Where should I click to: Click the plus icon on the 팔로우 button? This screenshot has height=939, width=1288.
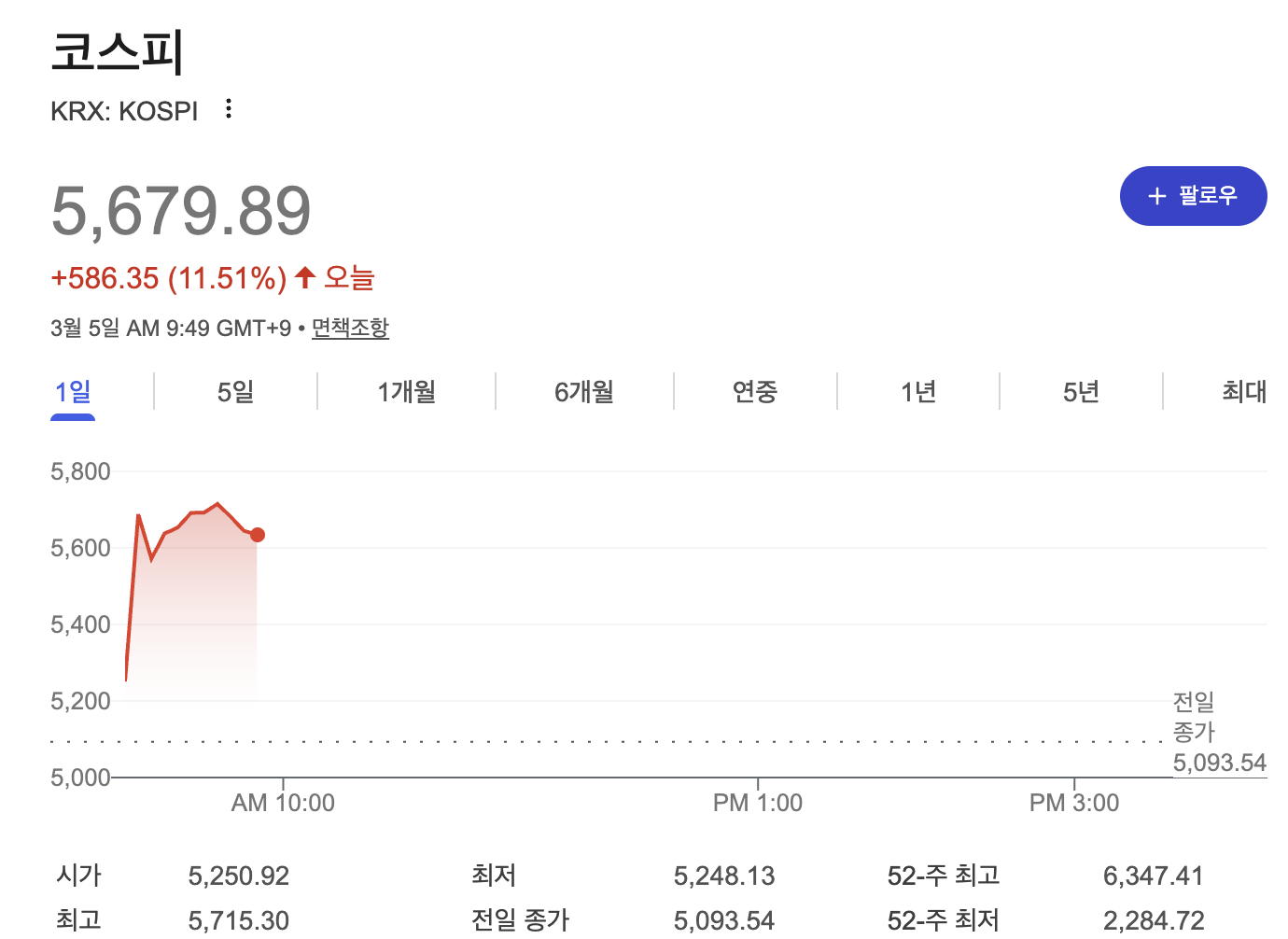(1157, 196)
